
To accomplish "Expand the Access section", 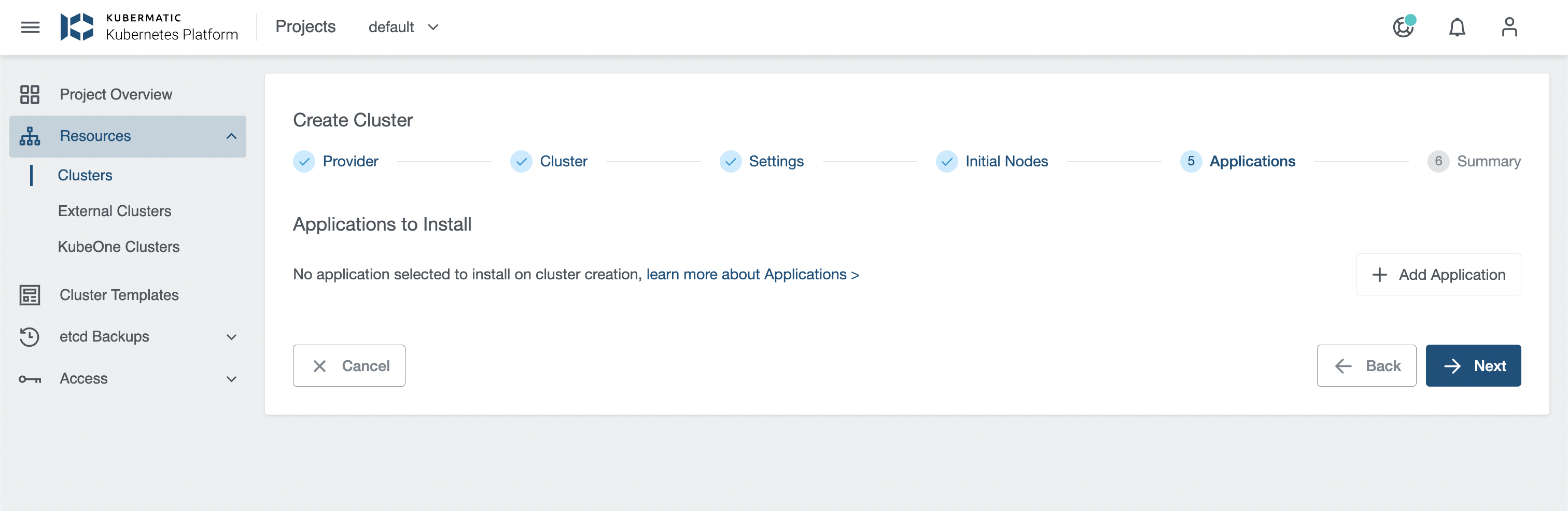I will tap(231, 378).
